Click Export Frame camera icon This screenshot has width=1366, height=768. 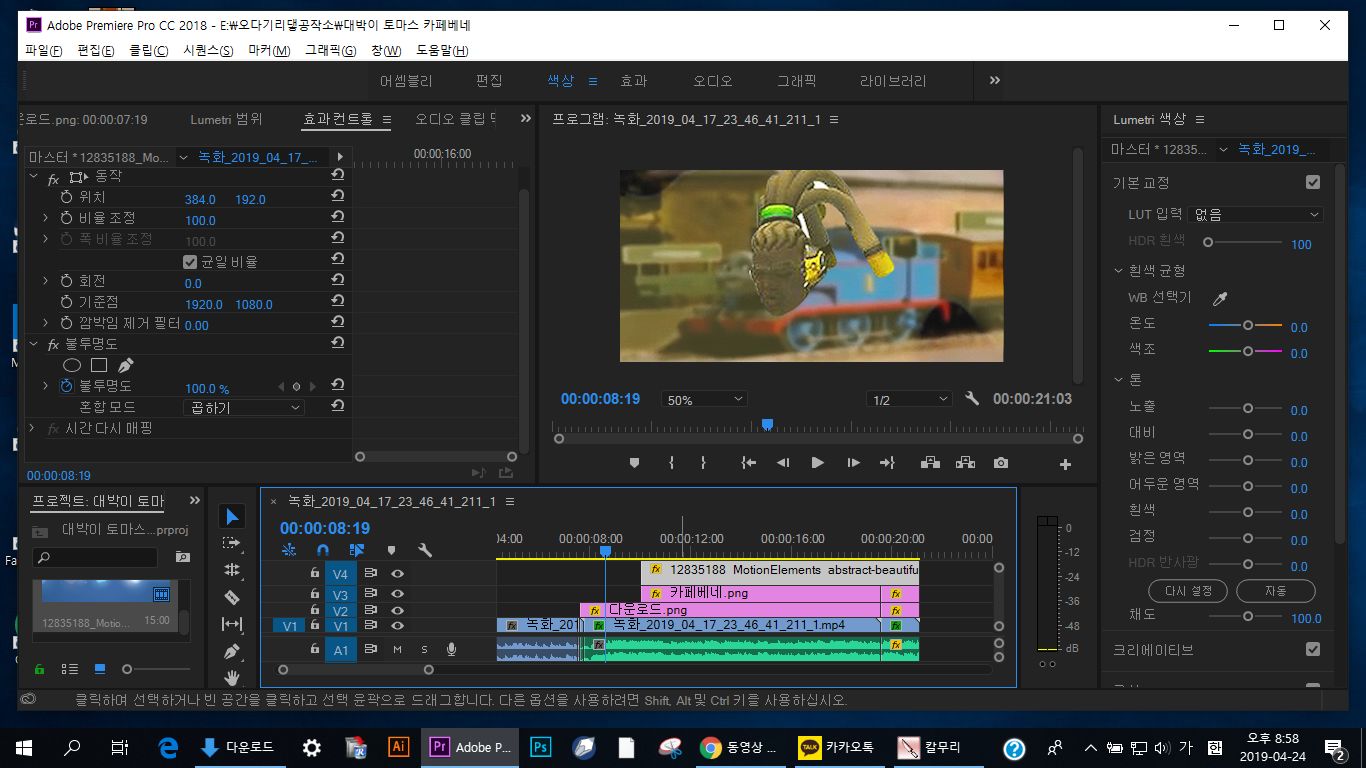click(1001, 463)
